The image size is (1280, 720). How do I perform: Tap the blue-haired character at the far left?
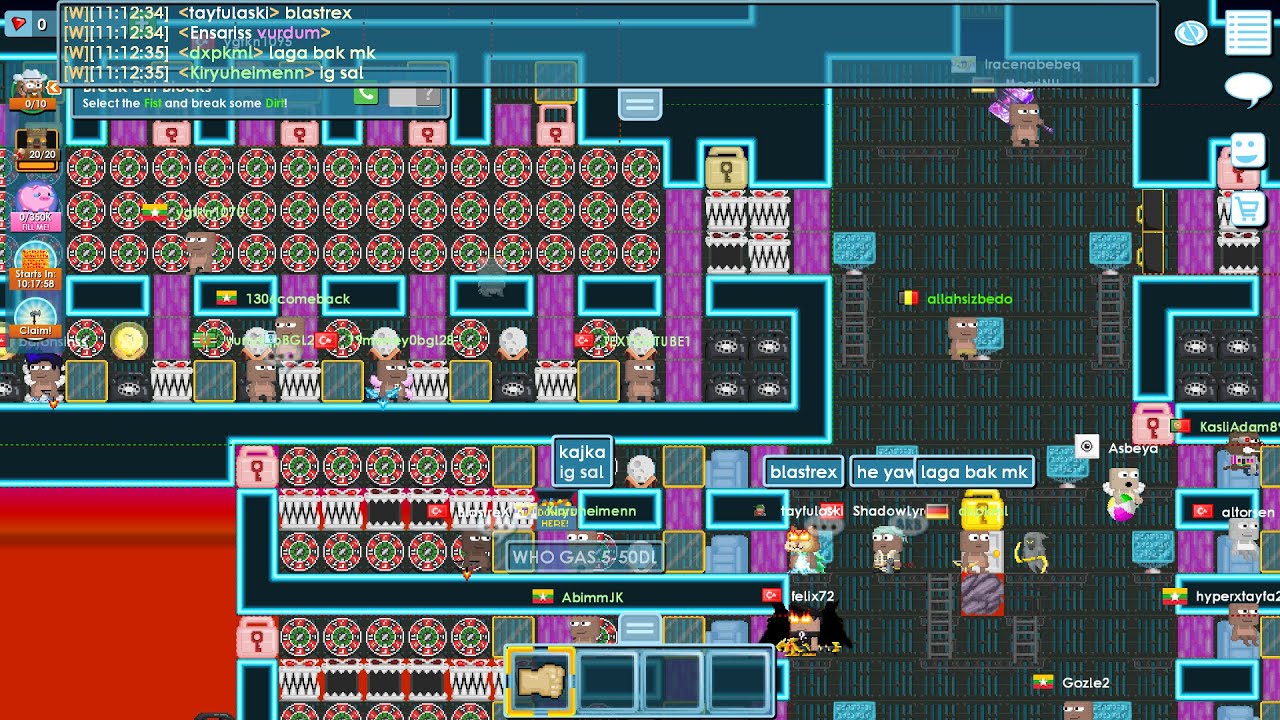tap(42, 377)
